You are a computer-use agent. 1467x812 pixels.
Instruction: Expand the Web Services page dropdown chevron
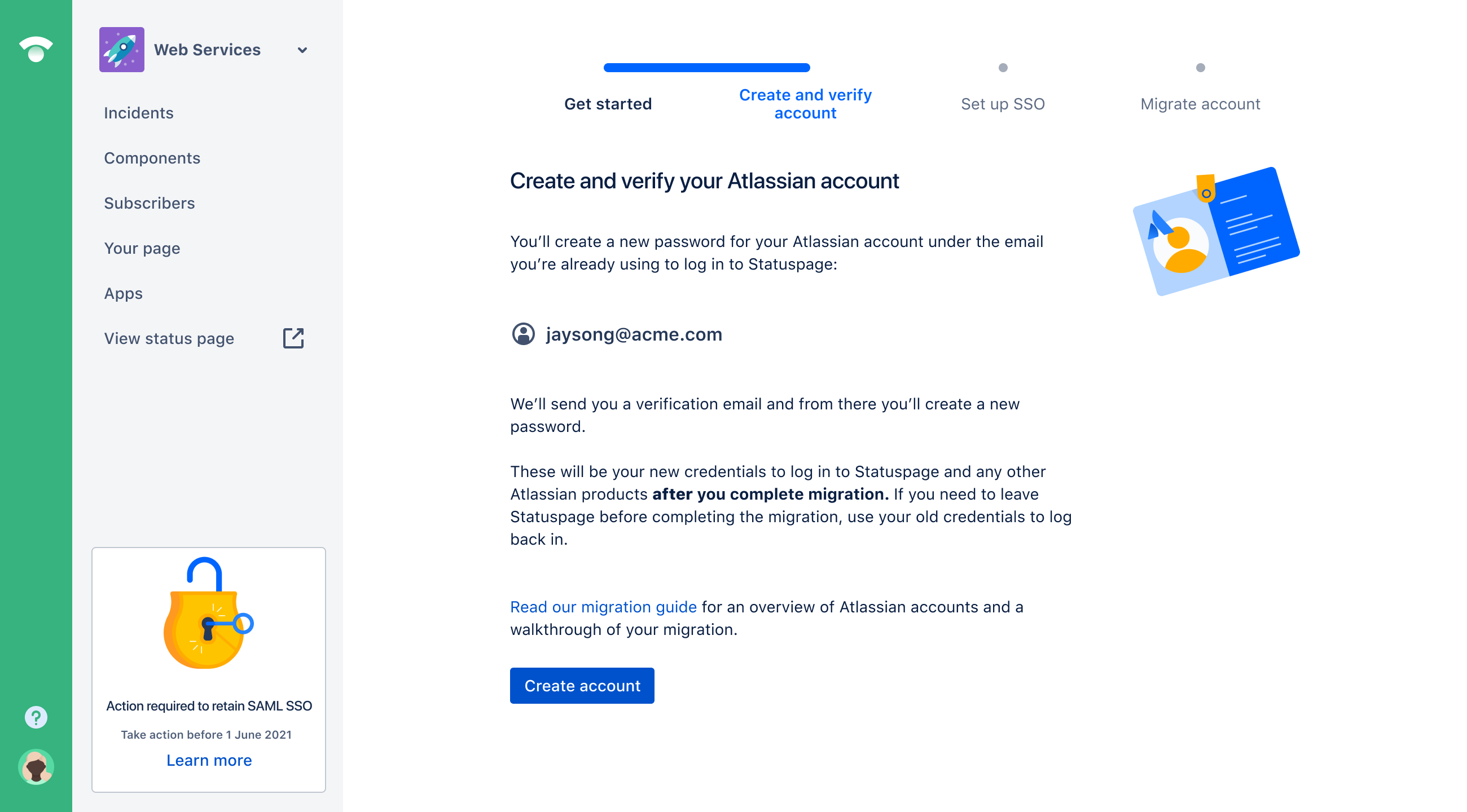tap(302, 50)
